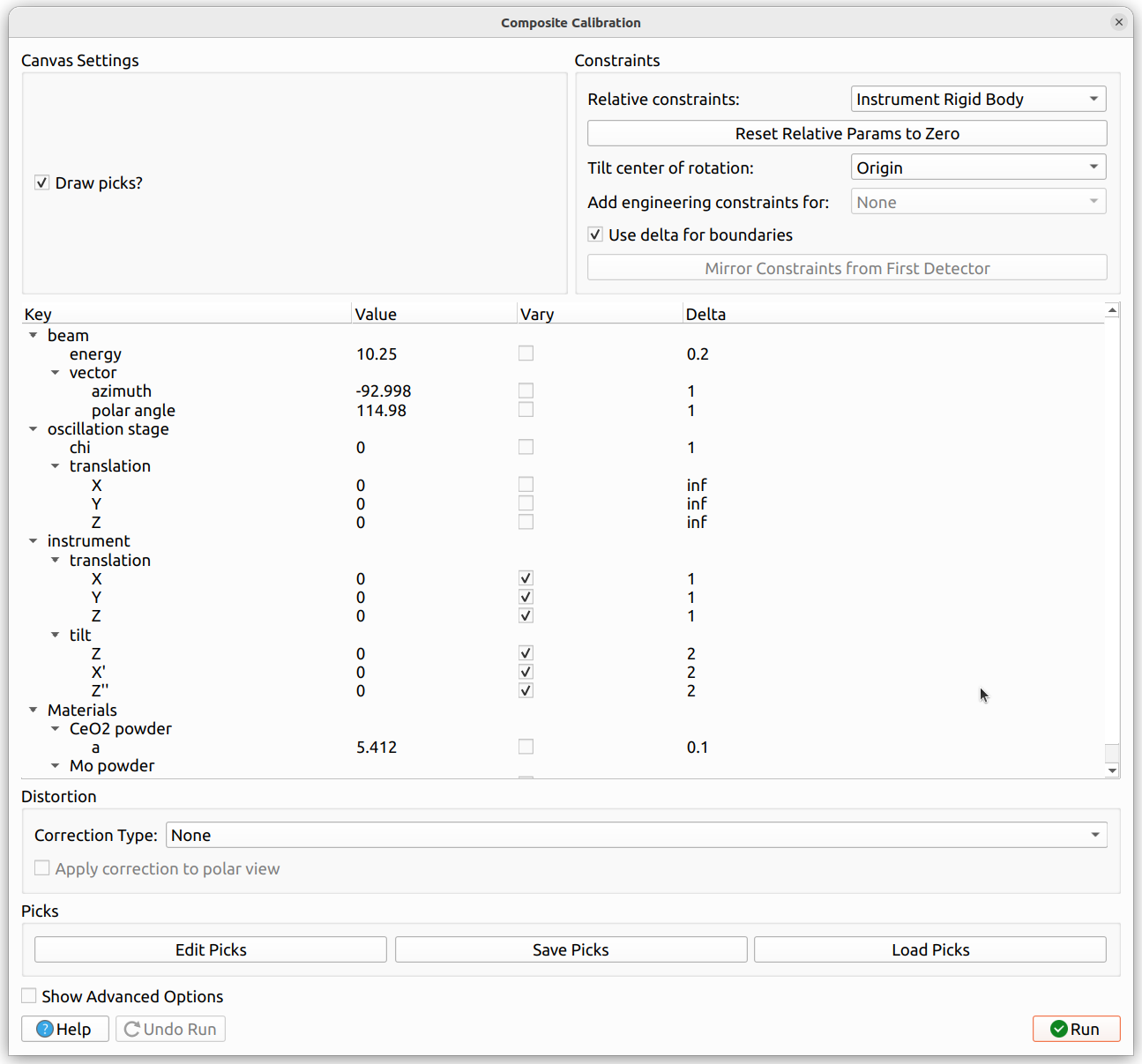Viewport: 1142px width, 1064px height.
Task: Check the Vary box for azimuth
Action: 526,391
